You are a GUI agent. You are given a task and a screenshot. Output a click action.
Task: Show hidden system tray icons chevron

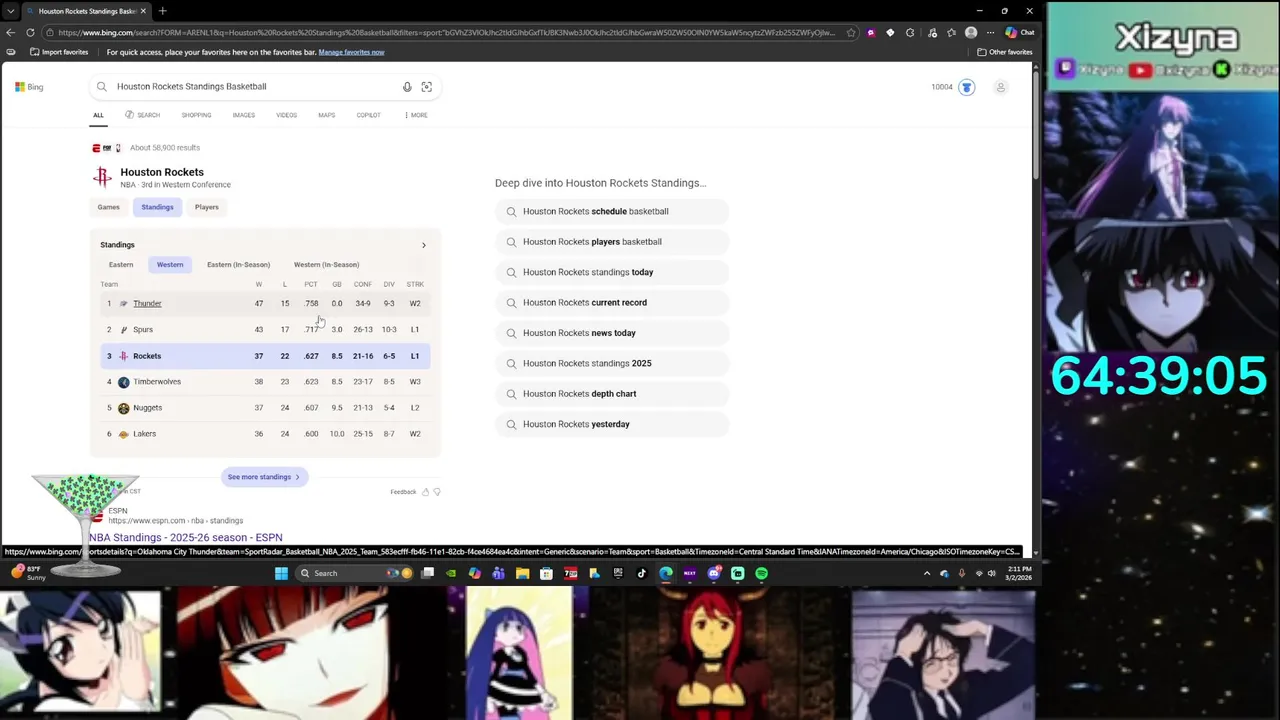pyautogui.click(x=927, y=573)
